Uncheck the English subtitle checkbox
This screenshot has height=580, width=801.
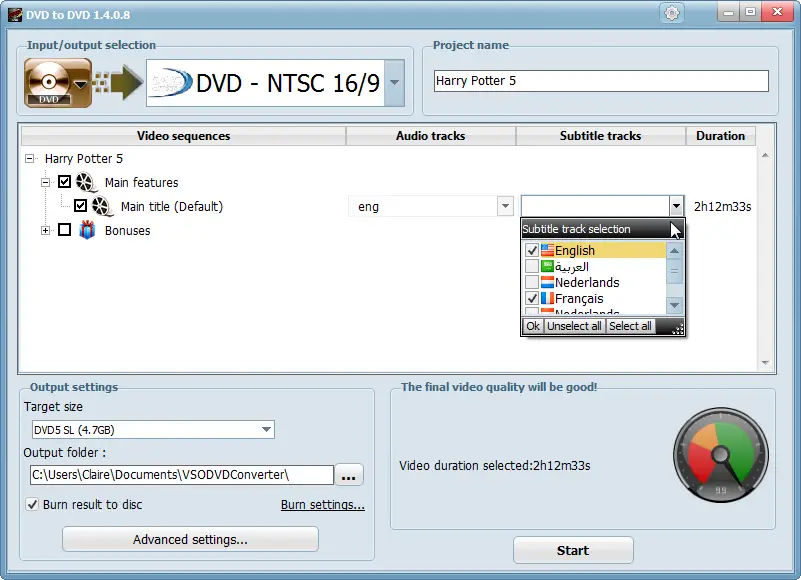(x=532, y=250)
